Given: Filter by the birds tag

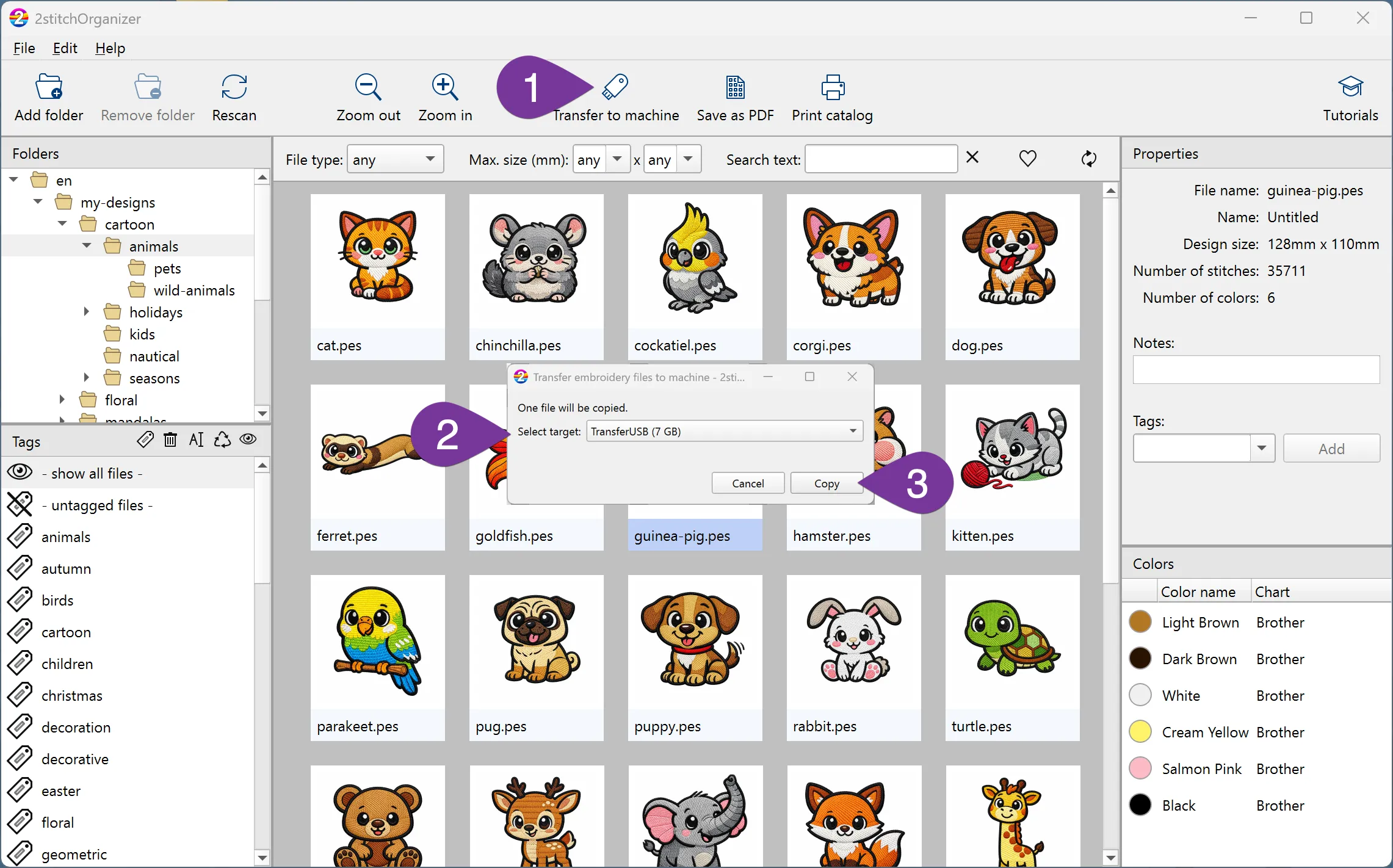Looking at the screenshot, I should coord(128,600).
